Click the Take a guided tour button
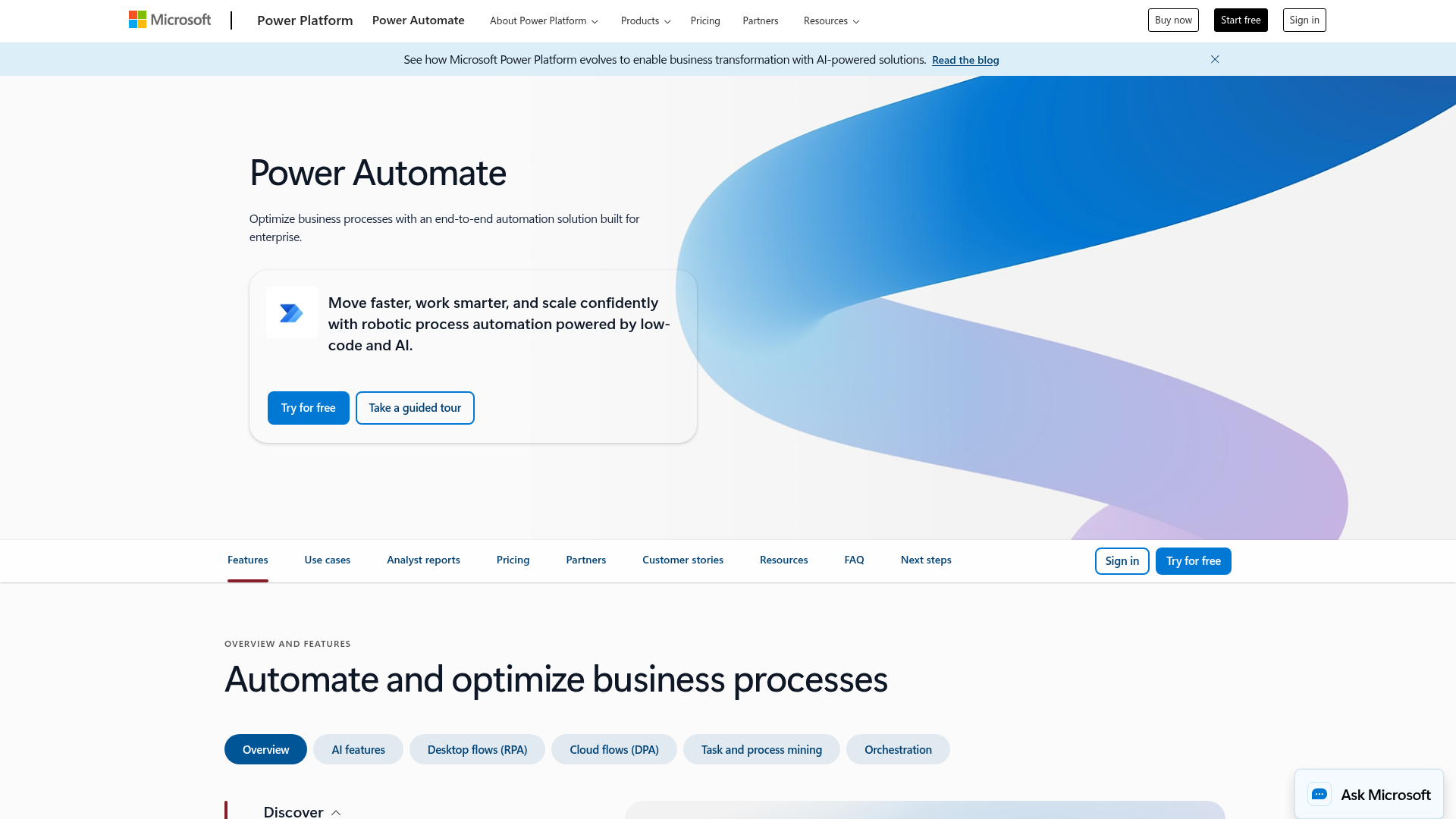The image size is (1456, 819). pos(414,407)
